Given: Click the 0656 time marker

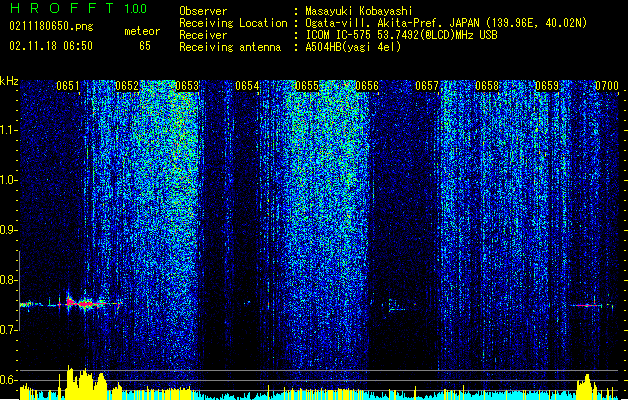Looking at the screenshot, I should 367,86.
